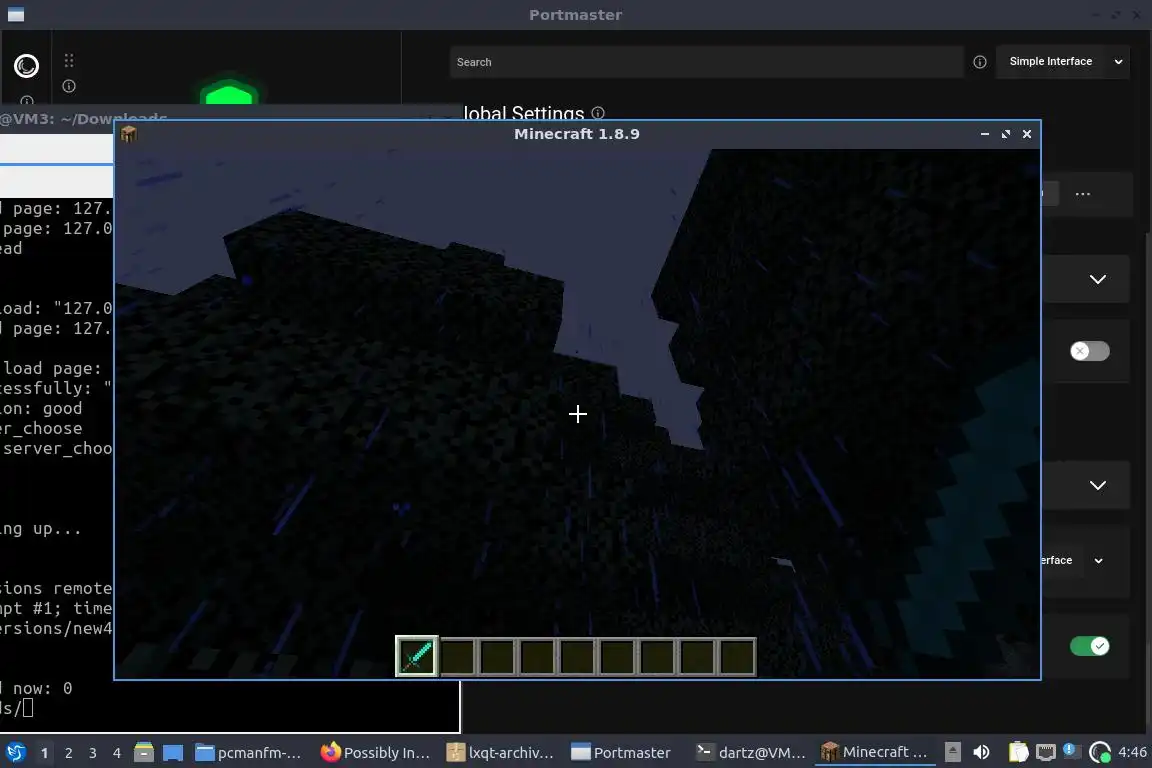Viewport: 1152px width, 768px height.
Task: Click the info icon below the grid dots
Action: (69, 86)
